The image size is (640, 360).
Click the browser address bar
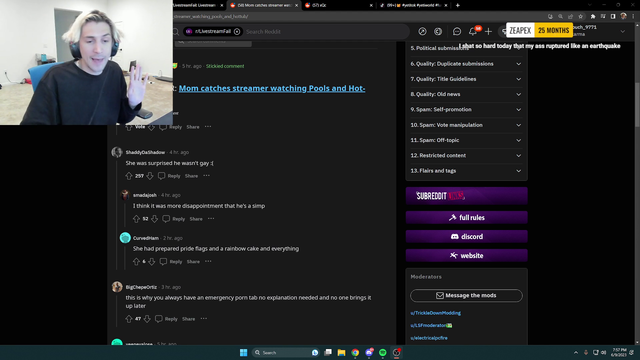(359, 16)
